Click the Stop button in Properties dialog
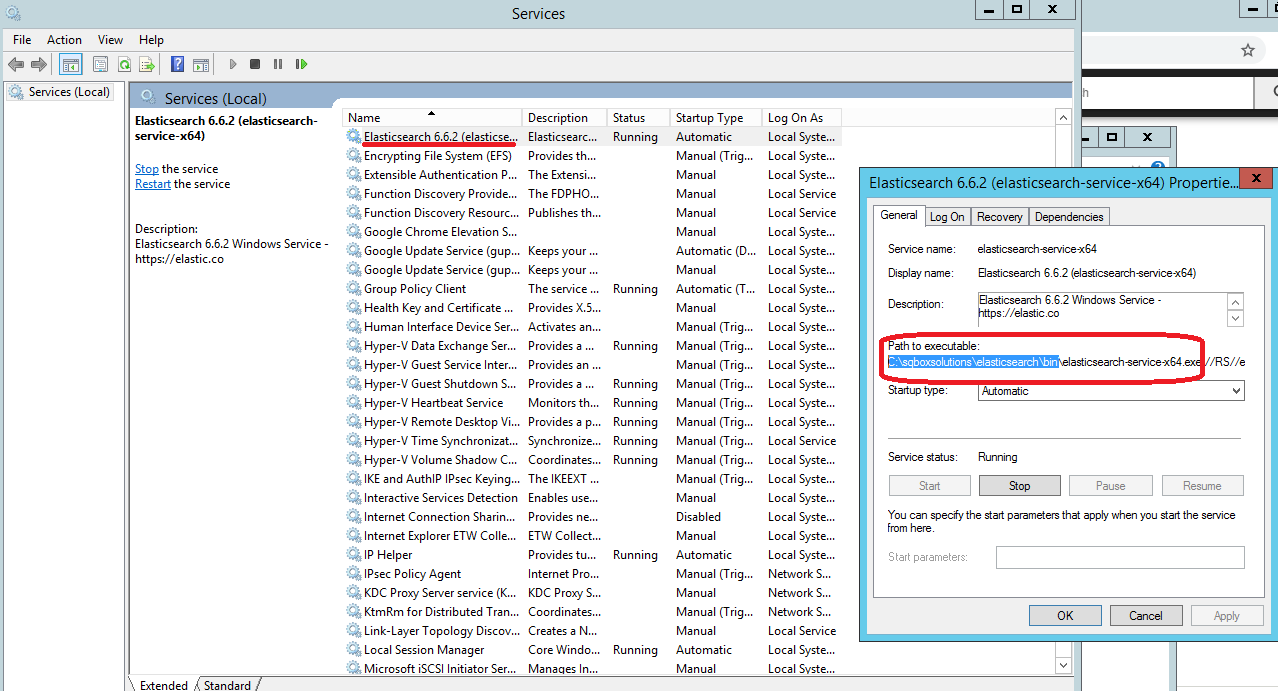The image size is (1278, 691). [1019, 486]
